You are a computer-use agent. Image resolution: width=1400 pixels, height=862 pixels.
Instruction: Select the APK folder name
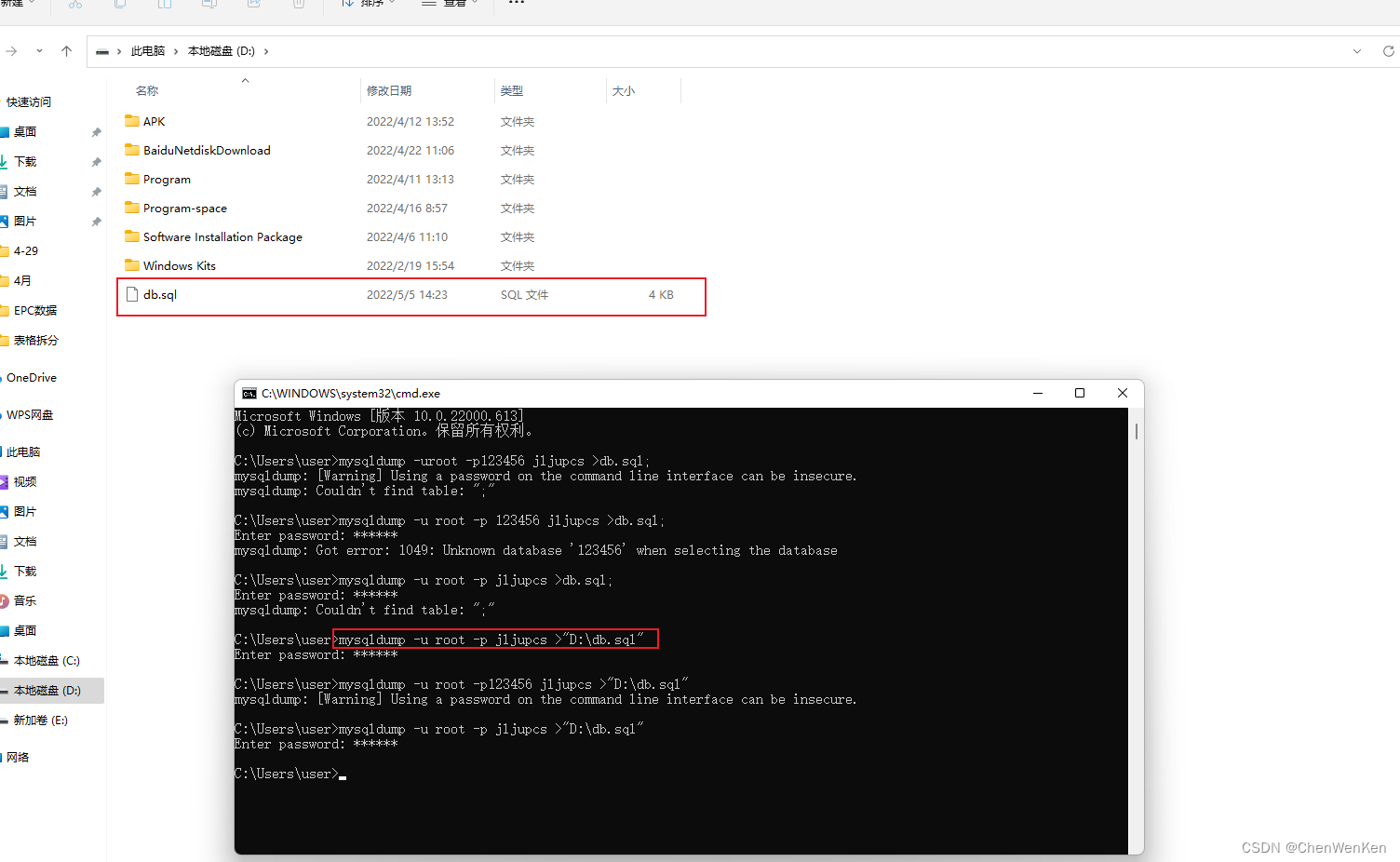point(155,122)
